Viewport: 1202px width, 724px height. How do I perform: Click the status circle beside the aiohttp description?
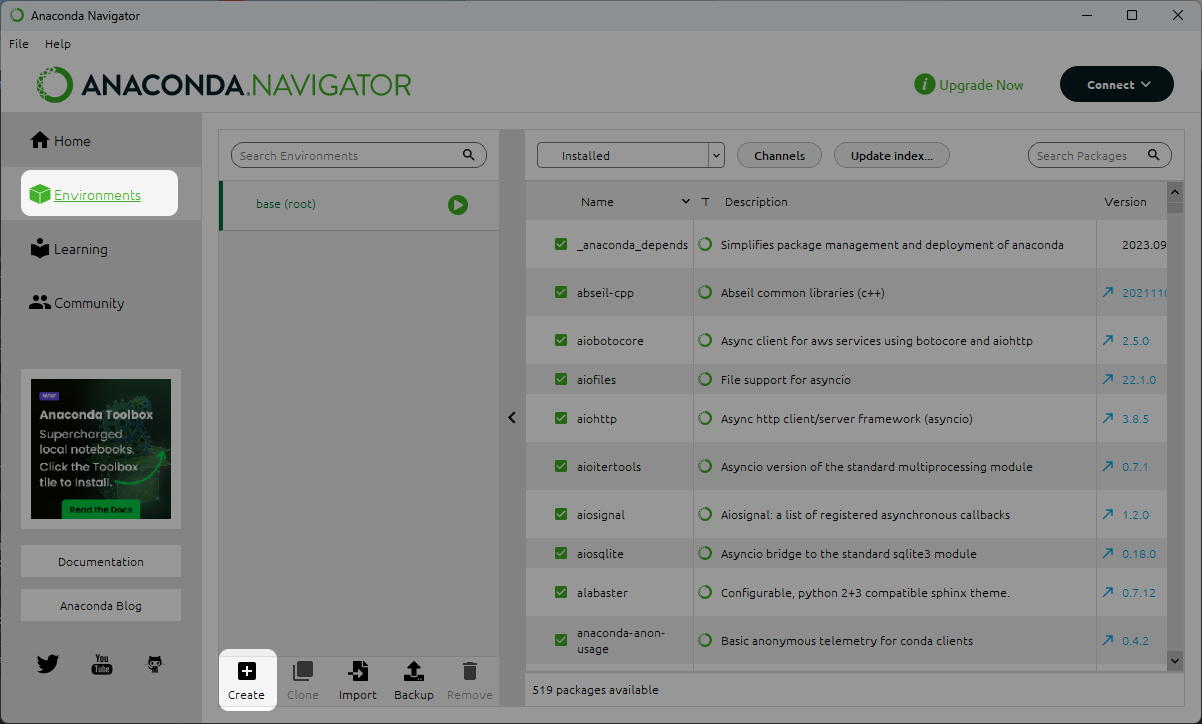705,419
